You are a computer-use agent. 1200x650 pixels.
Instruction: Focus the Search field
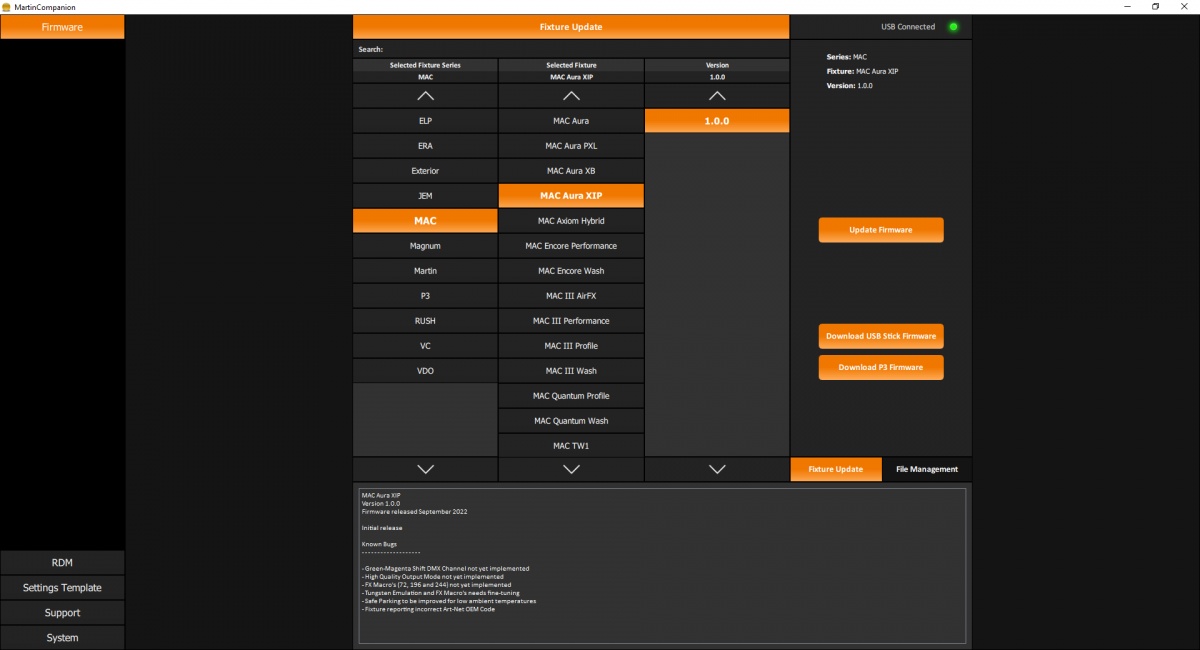pos(571,49)
